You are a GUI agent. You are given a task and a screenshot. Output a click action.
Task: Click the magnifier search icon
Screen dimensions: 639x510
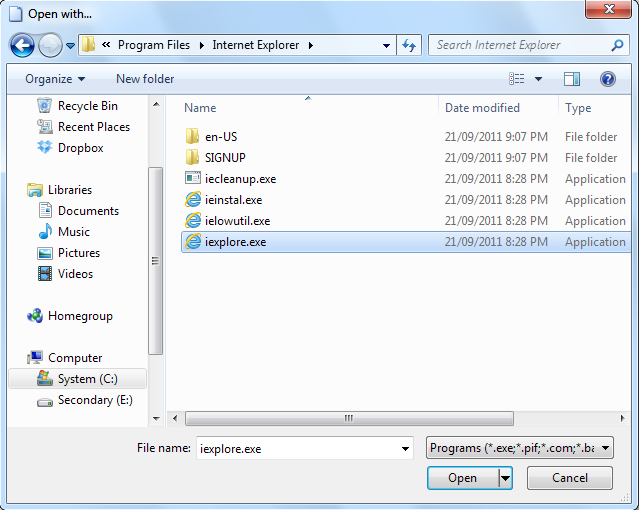pos(617,45)
